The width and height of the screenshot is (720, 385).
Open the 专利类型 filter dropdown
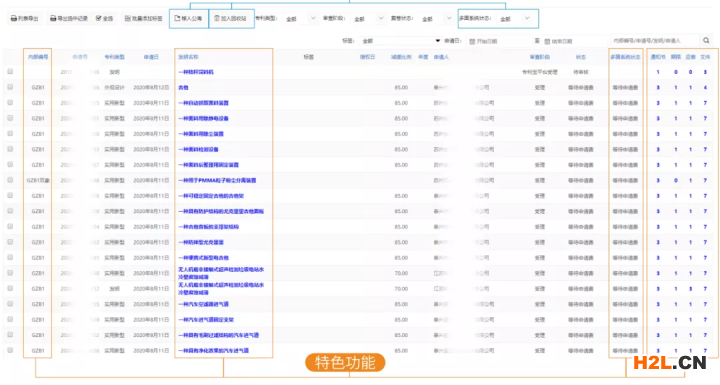[x=300, y=18]
